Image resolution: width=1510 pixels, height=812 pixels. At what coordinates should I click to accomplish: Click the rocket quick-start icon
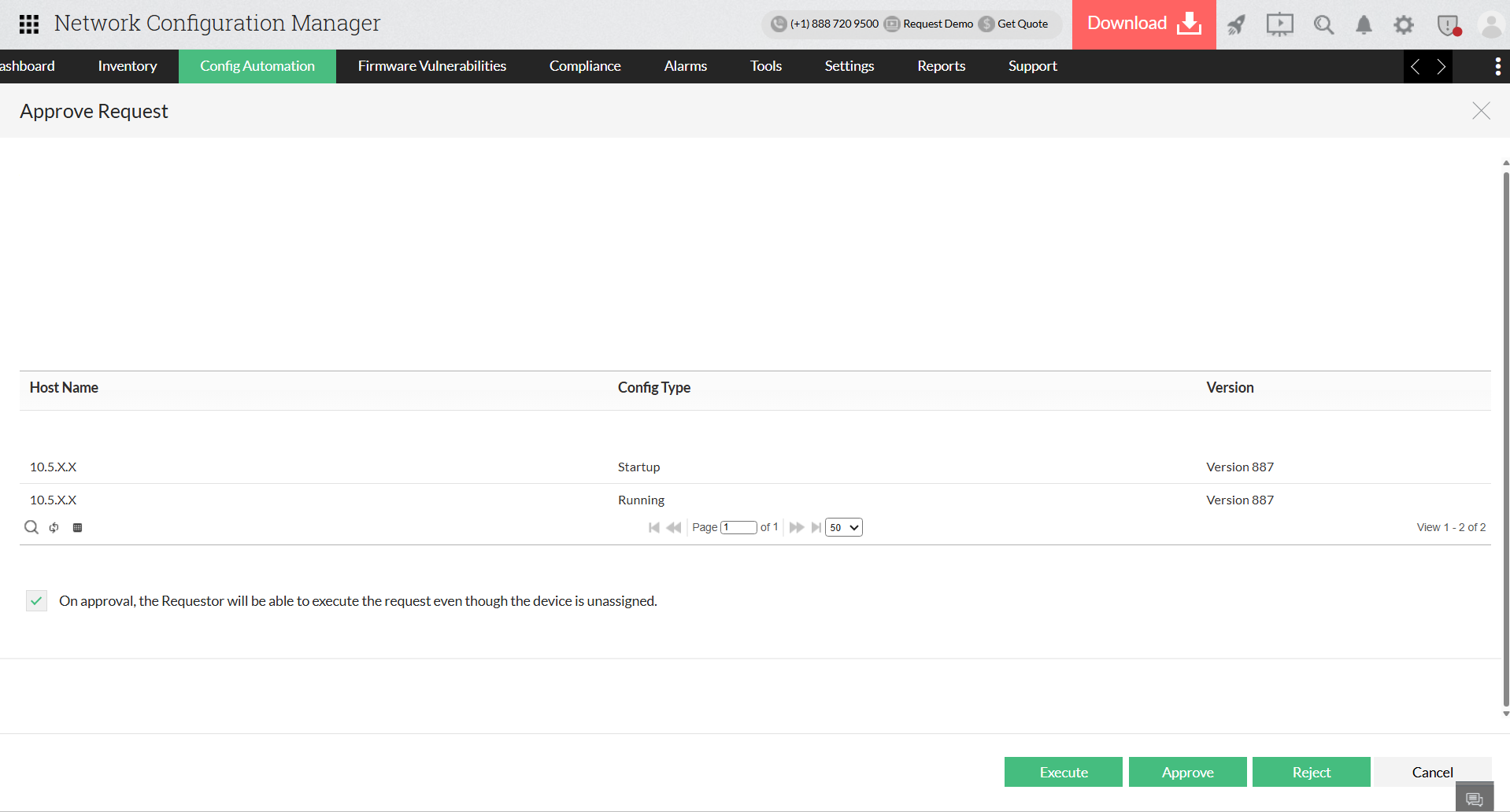(x=1235, y=24)
